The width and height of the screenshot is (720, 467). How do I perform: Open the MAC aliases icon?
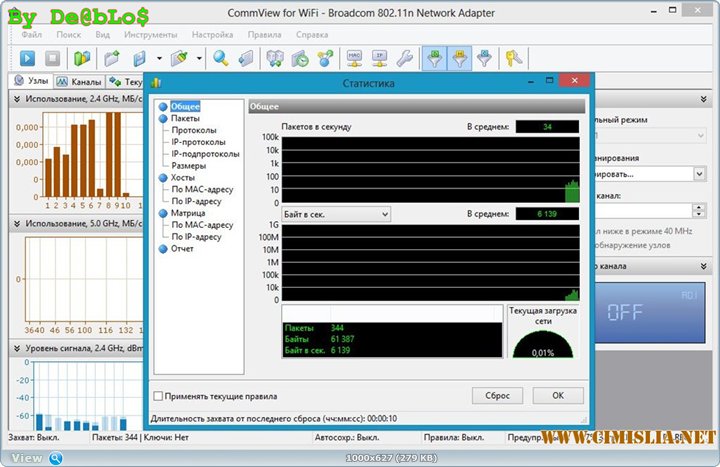tap(354, 58)
